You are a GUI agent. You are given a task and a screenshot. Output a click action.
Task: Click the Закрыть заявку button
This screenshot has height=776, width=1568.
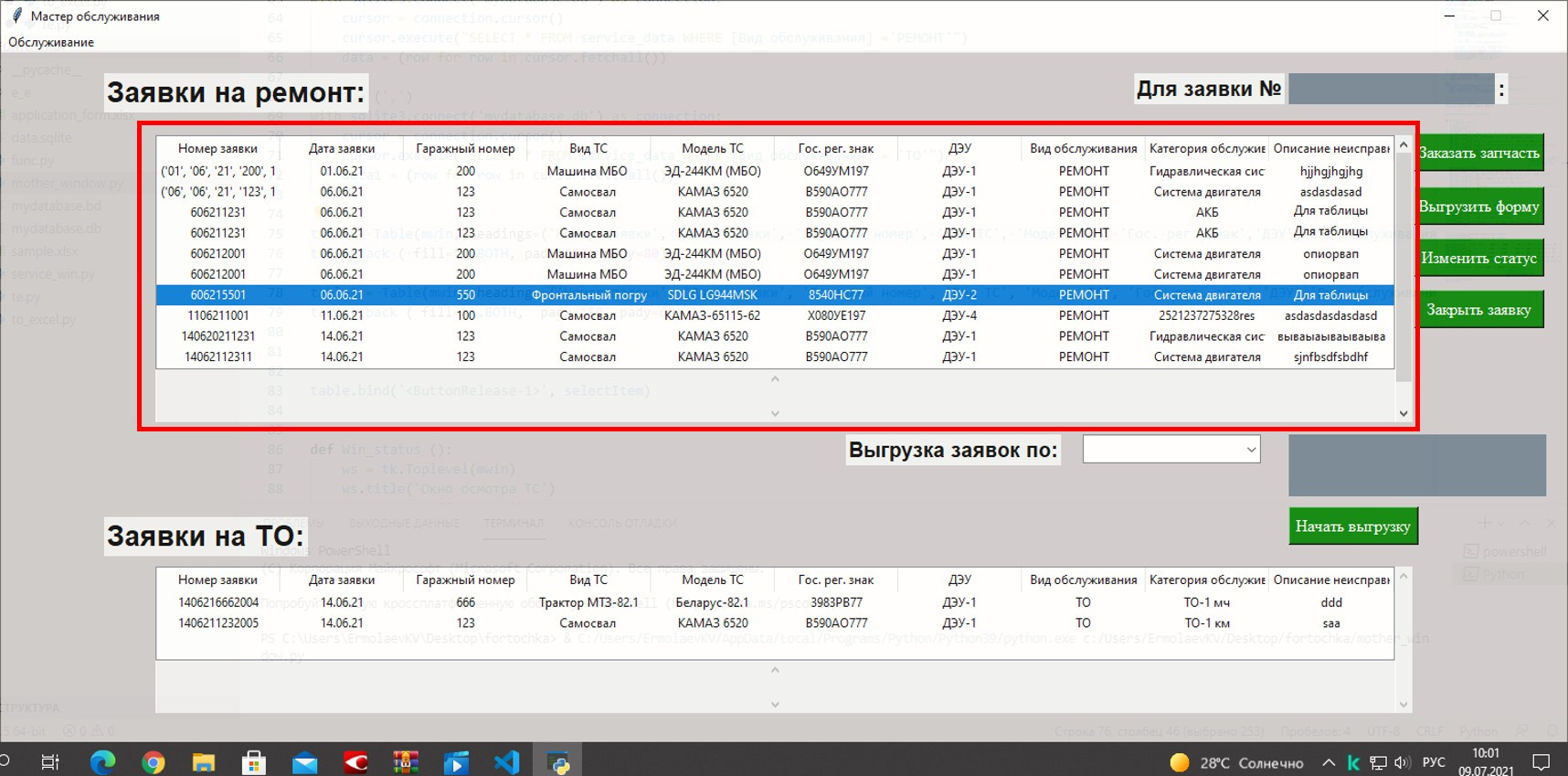pos(1478,309)
